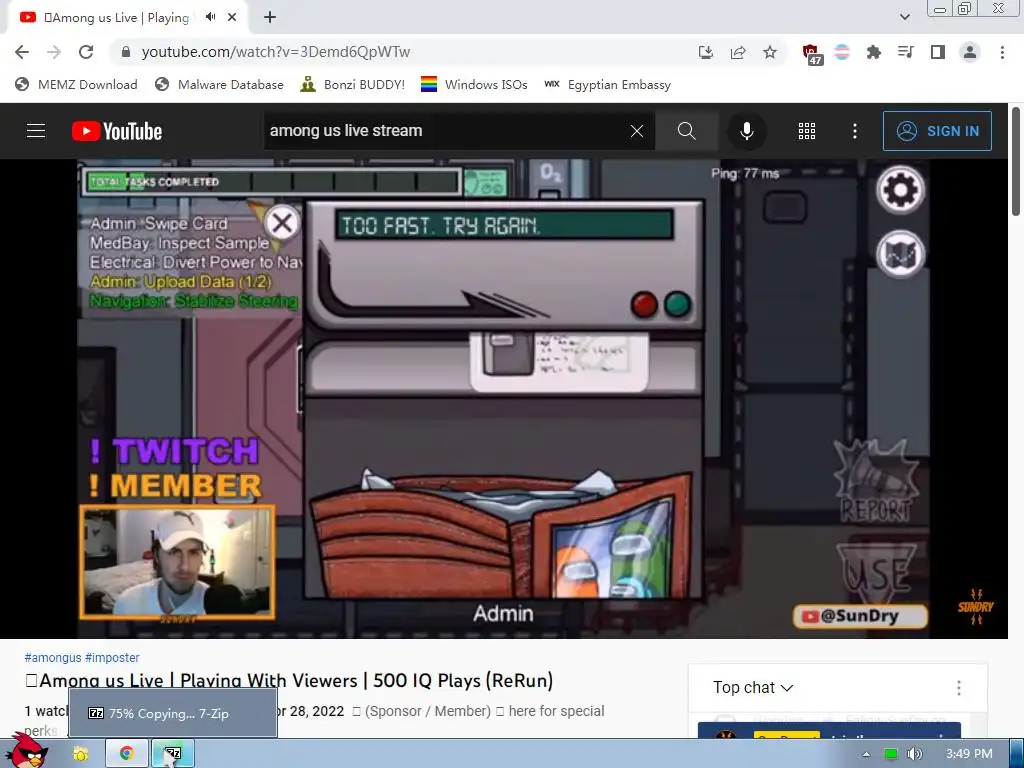Viewport: 1024px width, 768px height.
Task: Open the Windows ISOs bookmark
Action: pyautogui.click(x=474, y=85)
